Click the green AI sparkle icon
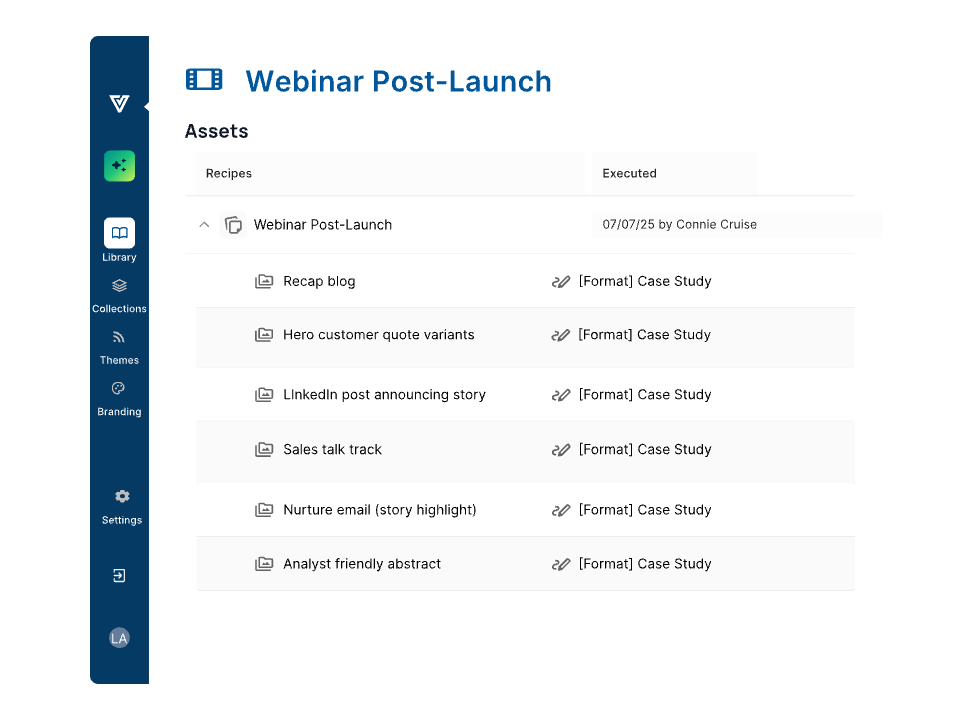Viewport: 972px width, 720px height. pyautogui.click(x=119, y=166)
